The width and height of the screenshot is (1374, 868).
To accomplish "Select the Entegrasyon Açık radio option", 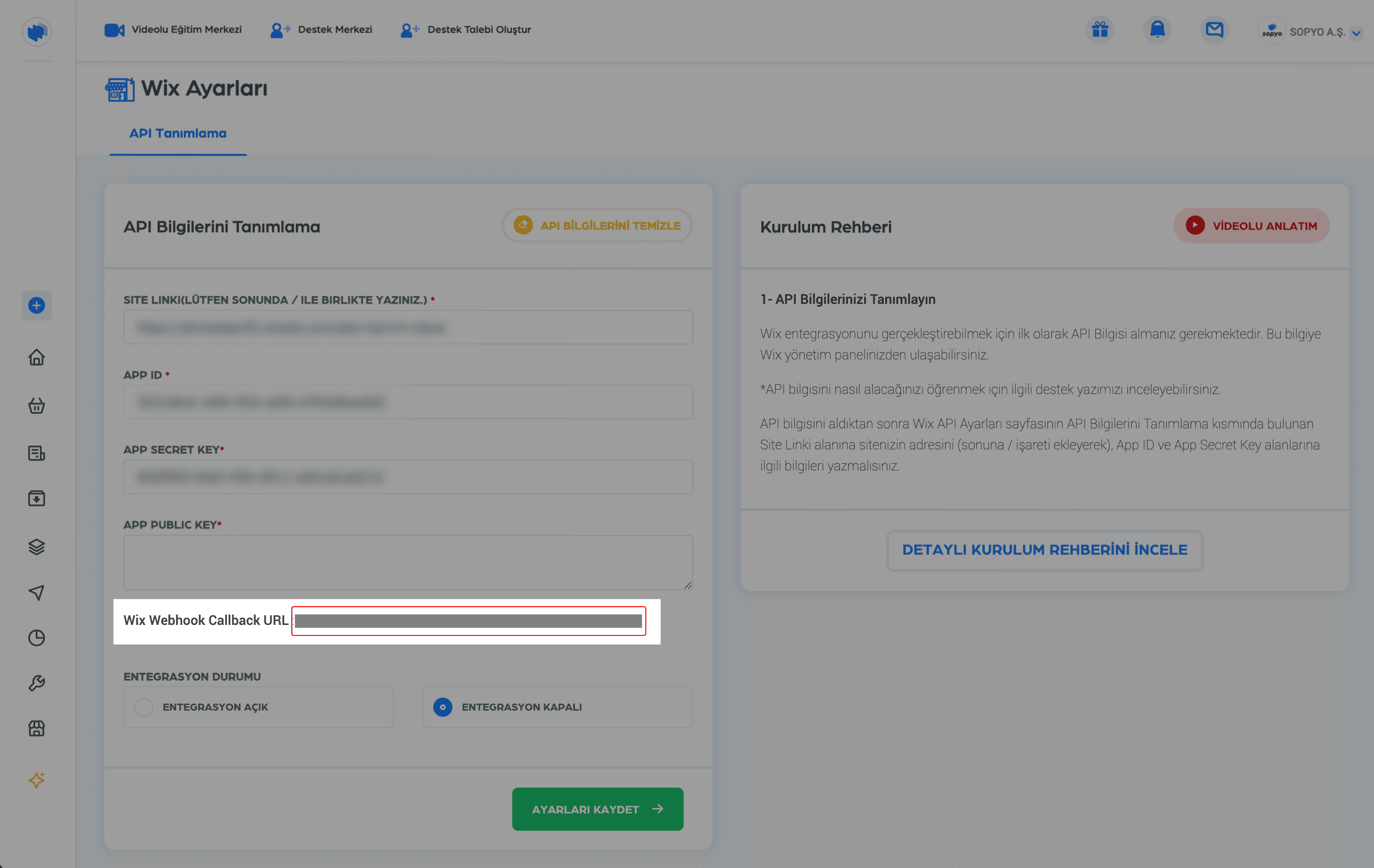I will pyautogui.click(x=144, y=707).
